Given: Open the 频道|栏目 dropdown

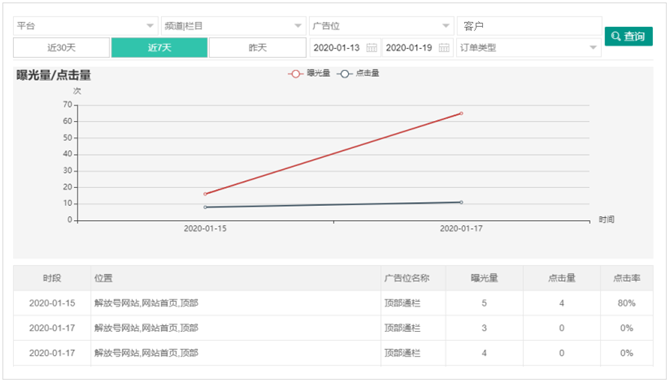Looking at the screenshot, I should pyautogui.click(x=234, y=26).
